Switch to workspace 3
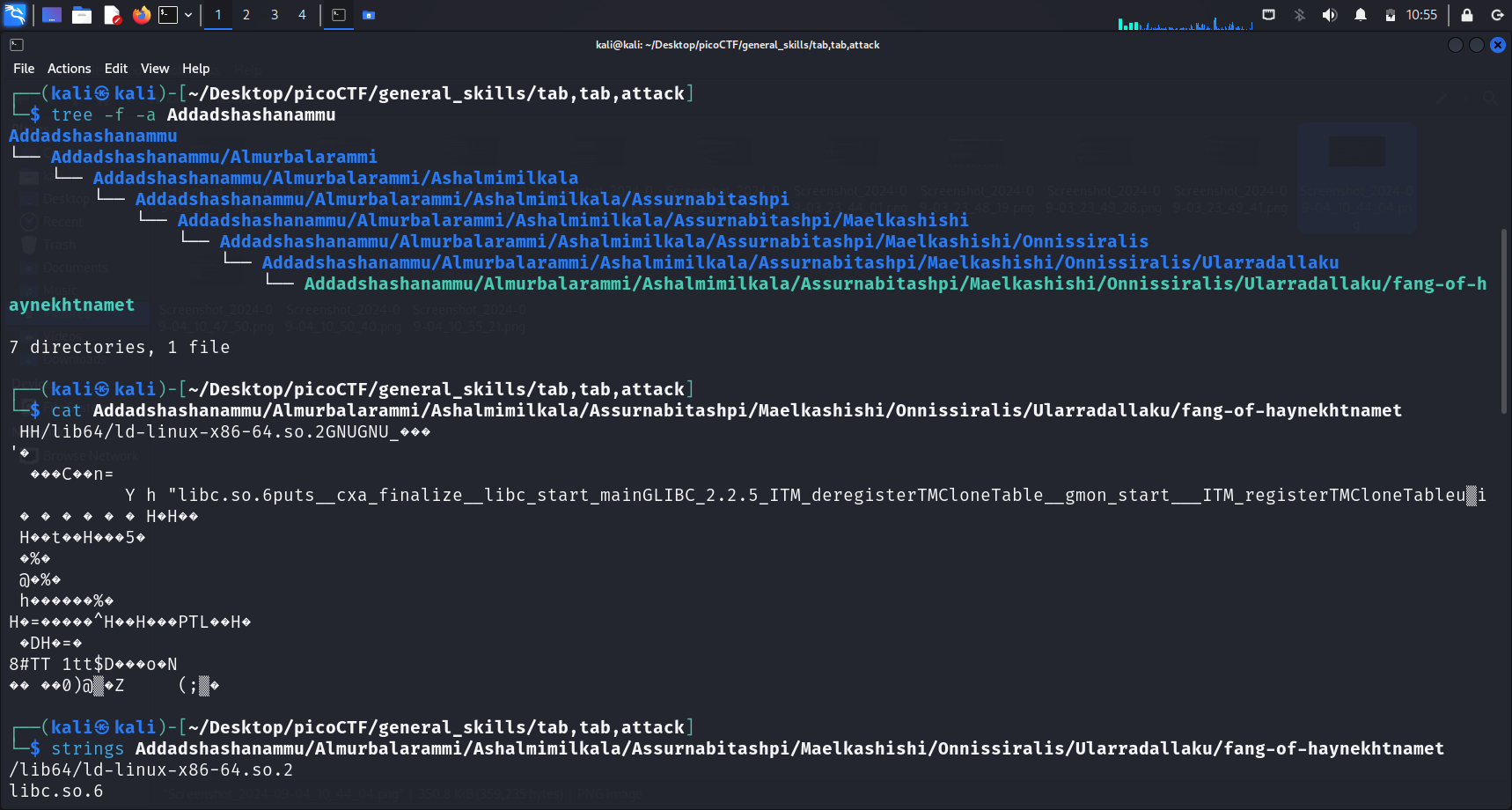This screenshot has width=1512, height=810. (x=275, y=15)
